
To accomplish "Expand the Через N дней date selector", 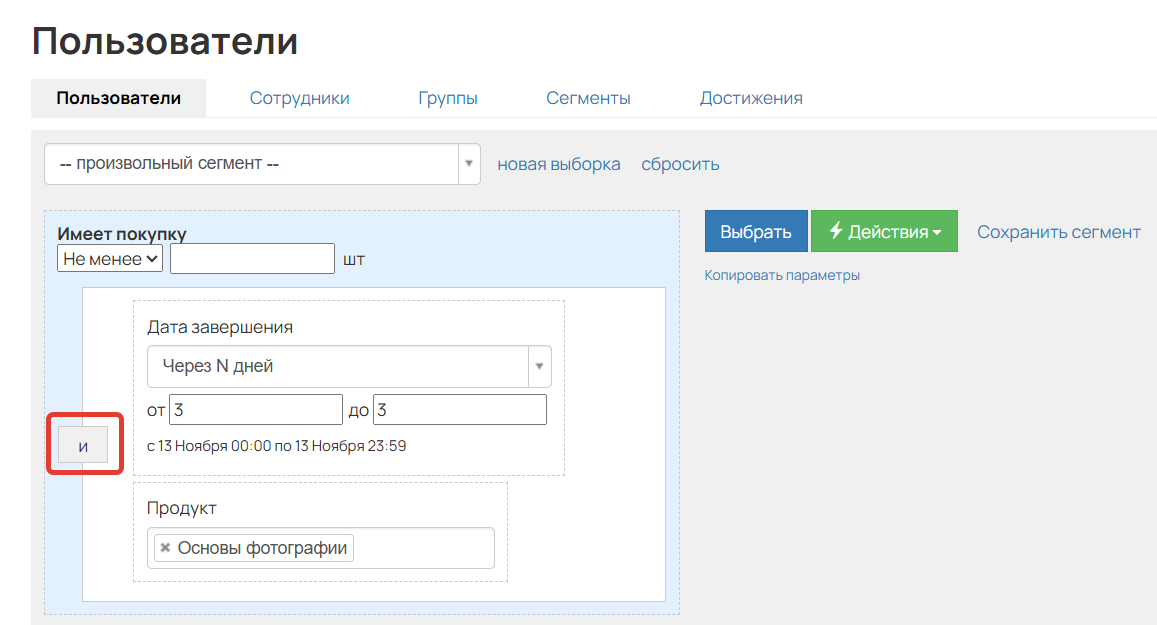I will click(x=340, y=366).
